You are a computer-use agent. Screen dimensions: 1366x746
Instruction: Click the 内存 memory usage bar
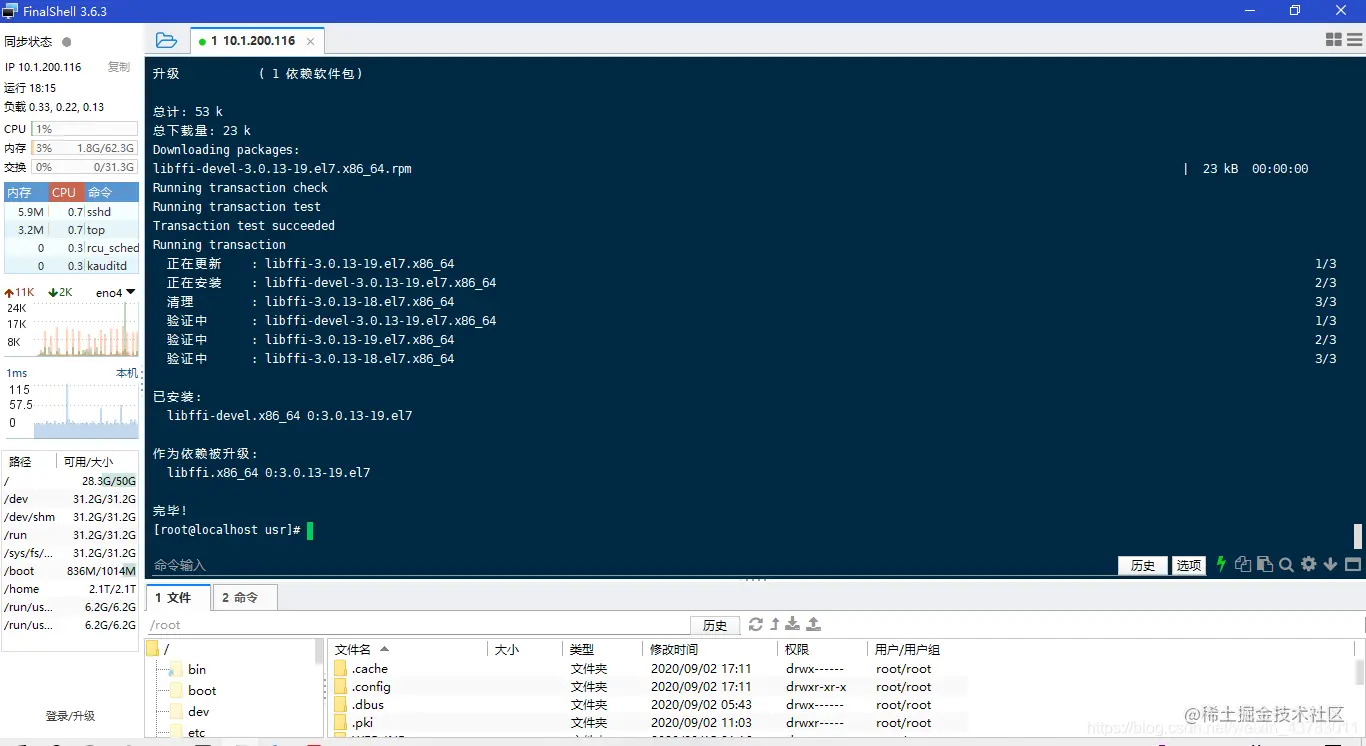click(x=85, y=148)
